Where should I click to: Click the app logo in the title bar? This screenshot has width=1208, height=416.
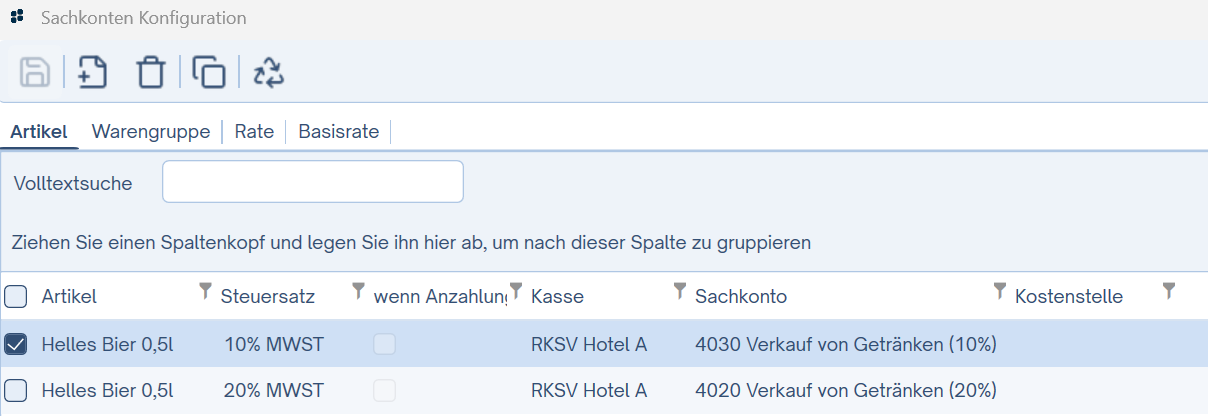(x=17, y=17)
